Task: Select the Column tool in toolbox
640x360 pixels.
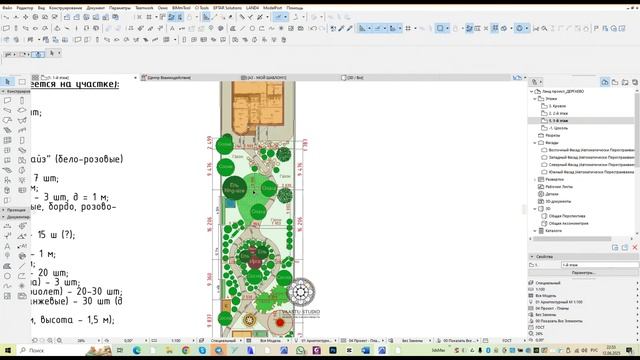Action: [22, 100]
